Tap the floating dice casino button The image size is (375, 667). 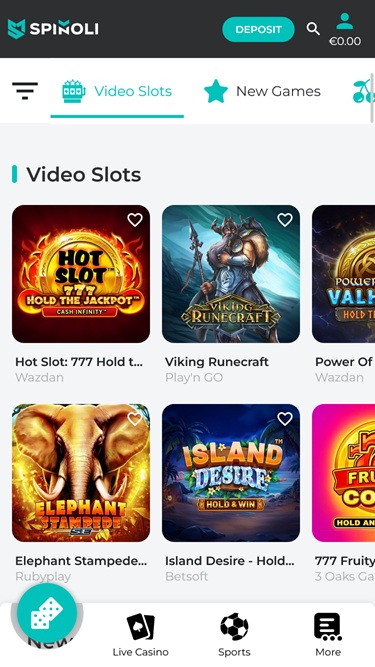[x=47, y=613]
